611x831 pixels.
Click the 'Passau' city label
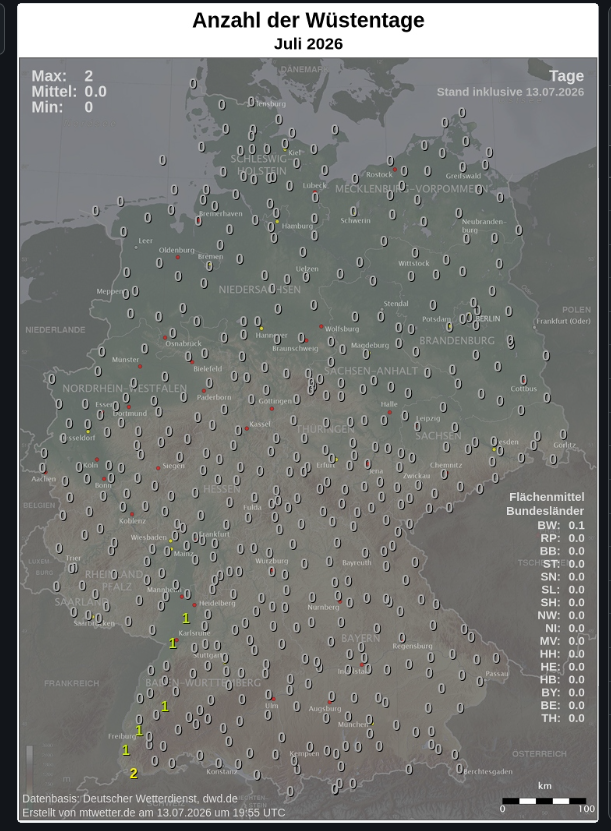tap(497, 674)
